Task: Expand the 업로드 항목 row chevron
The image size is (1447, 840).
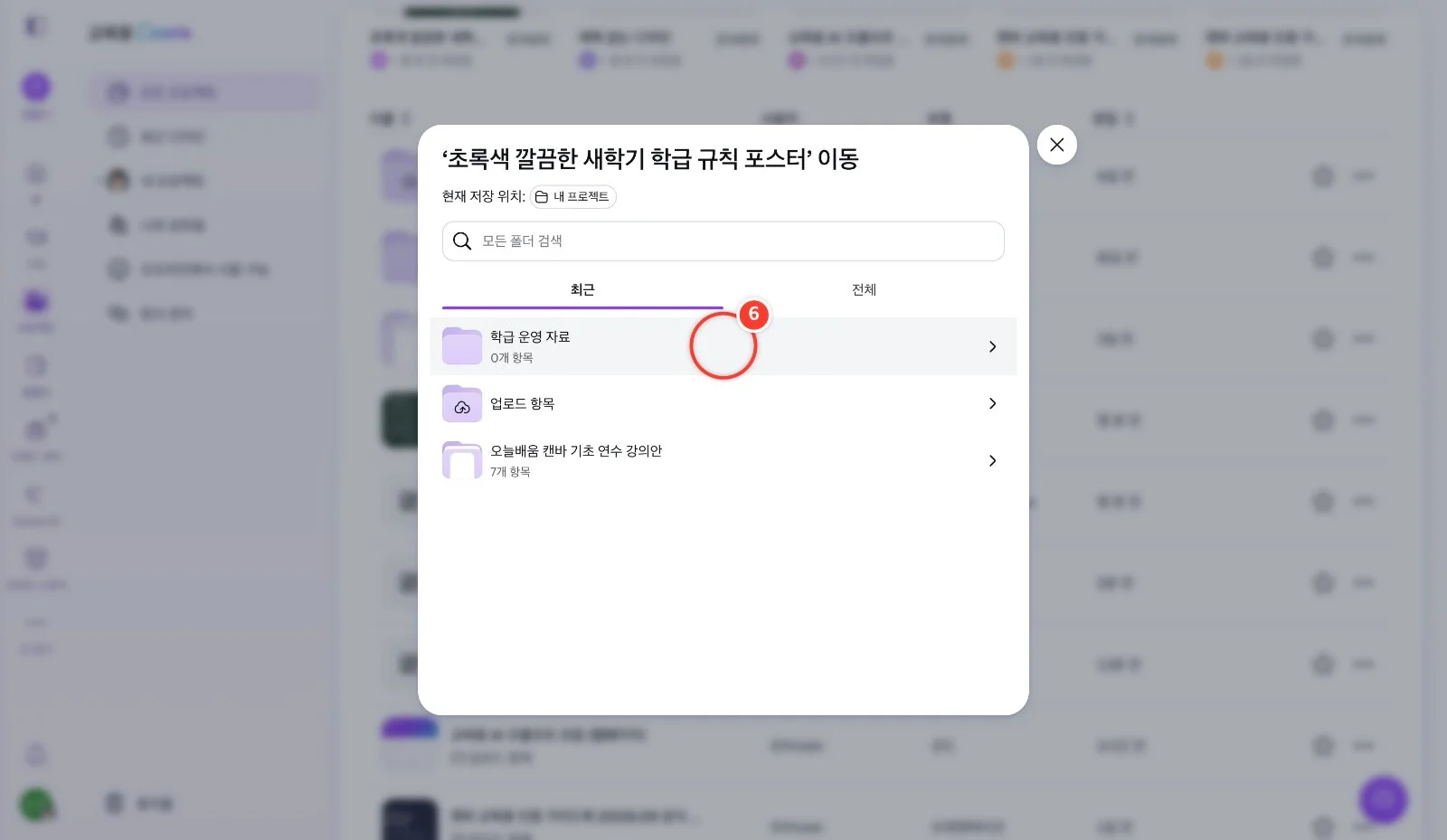Action: 992,403
